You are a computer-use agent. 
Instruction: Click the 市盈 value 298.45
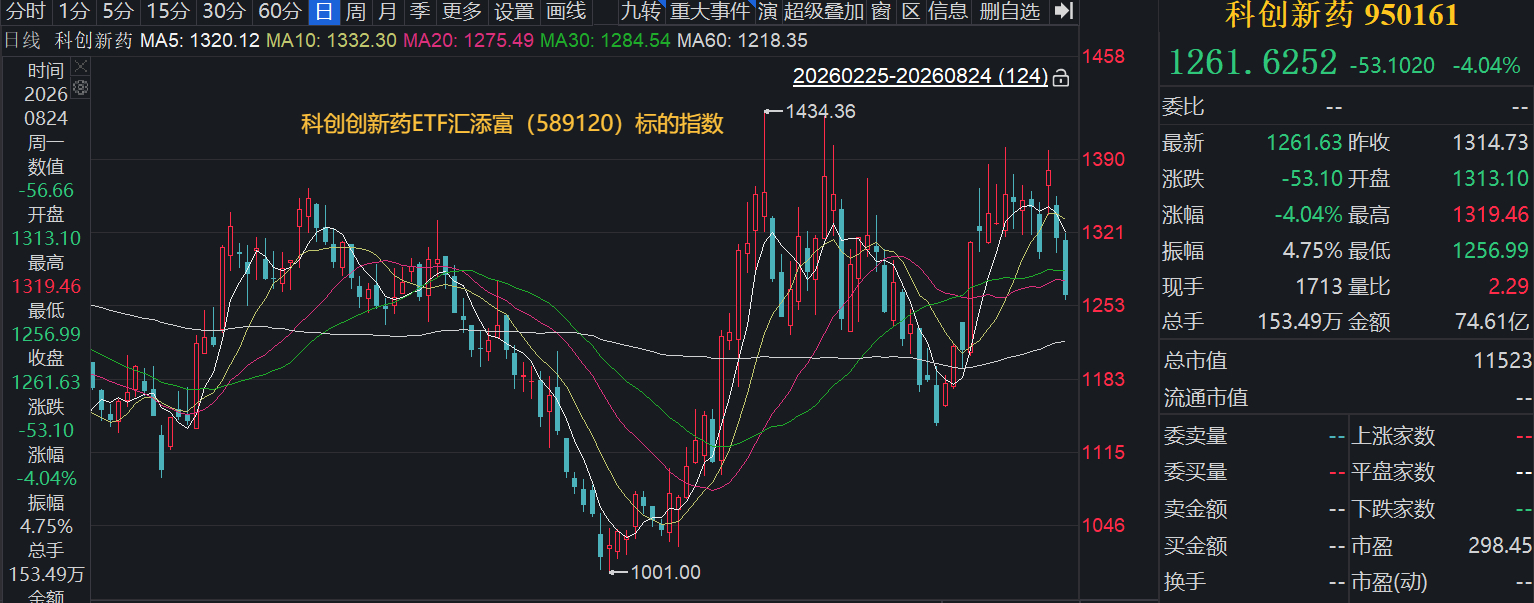1498,546
